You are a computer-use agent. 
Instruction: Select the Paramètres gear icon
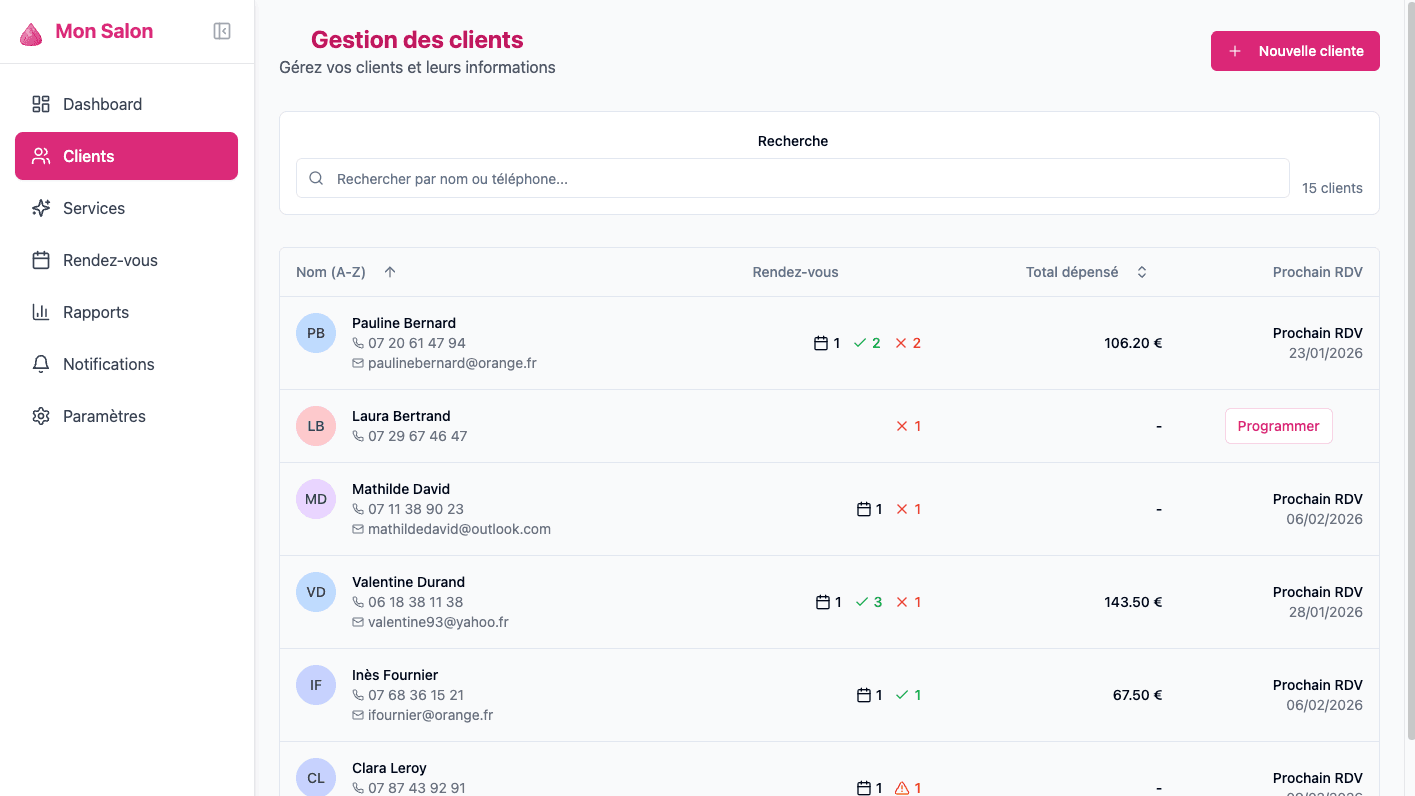(41, 416)
